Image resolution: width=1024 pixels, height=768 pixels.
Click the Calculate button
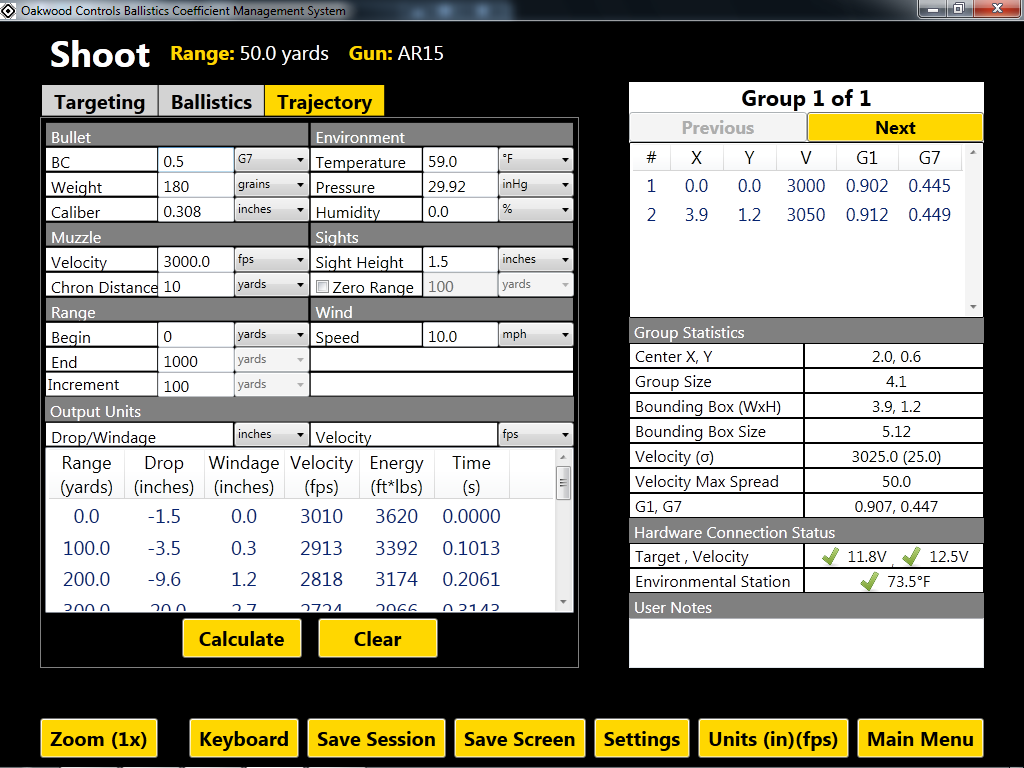click(x=242, y=639)
